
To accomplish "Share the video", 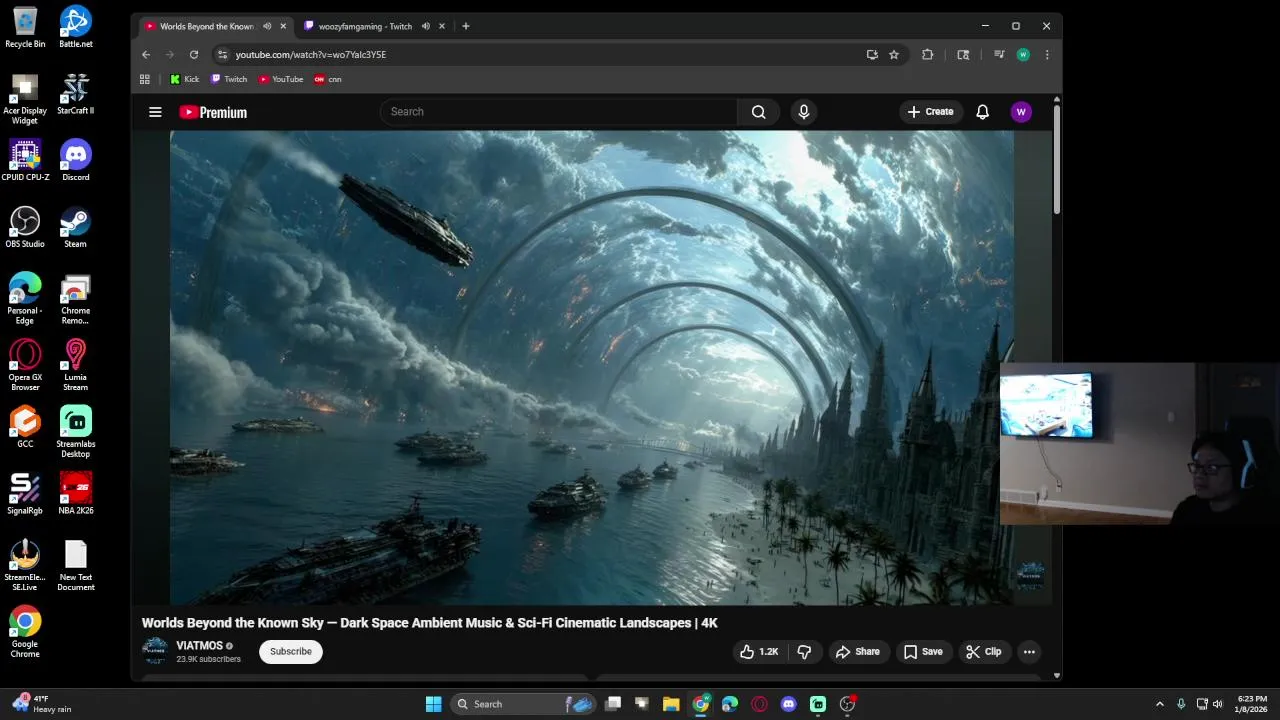I will (858, 652).
